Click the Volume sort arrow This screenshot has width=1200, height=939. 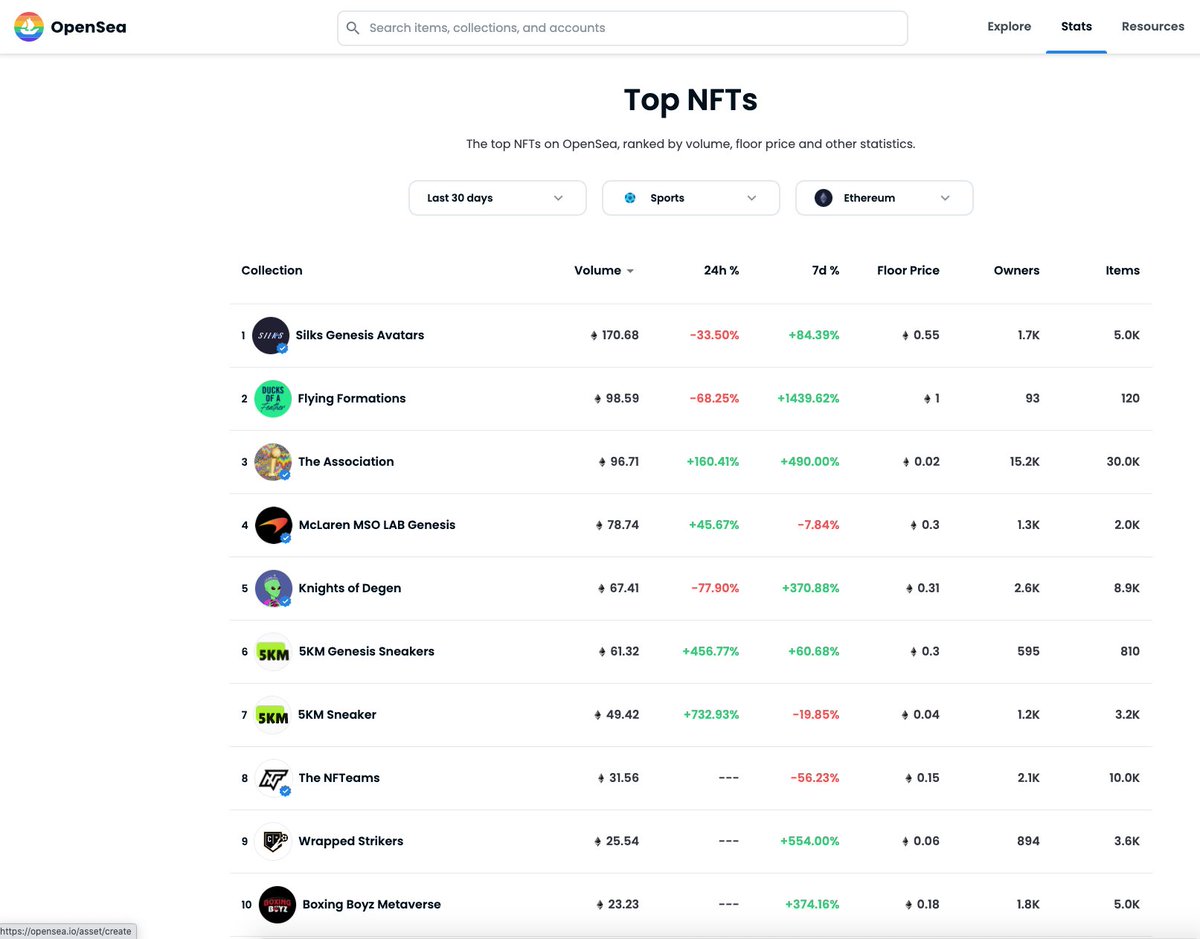click(630, 271)
